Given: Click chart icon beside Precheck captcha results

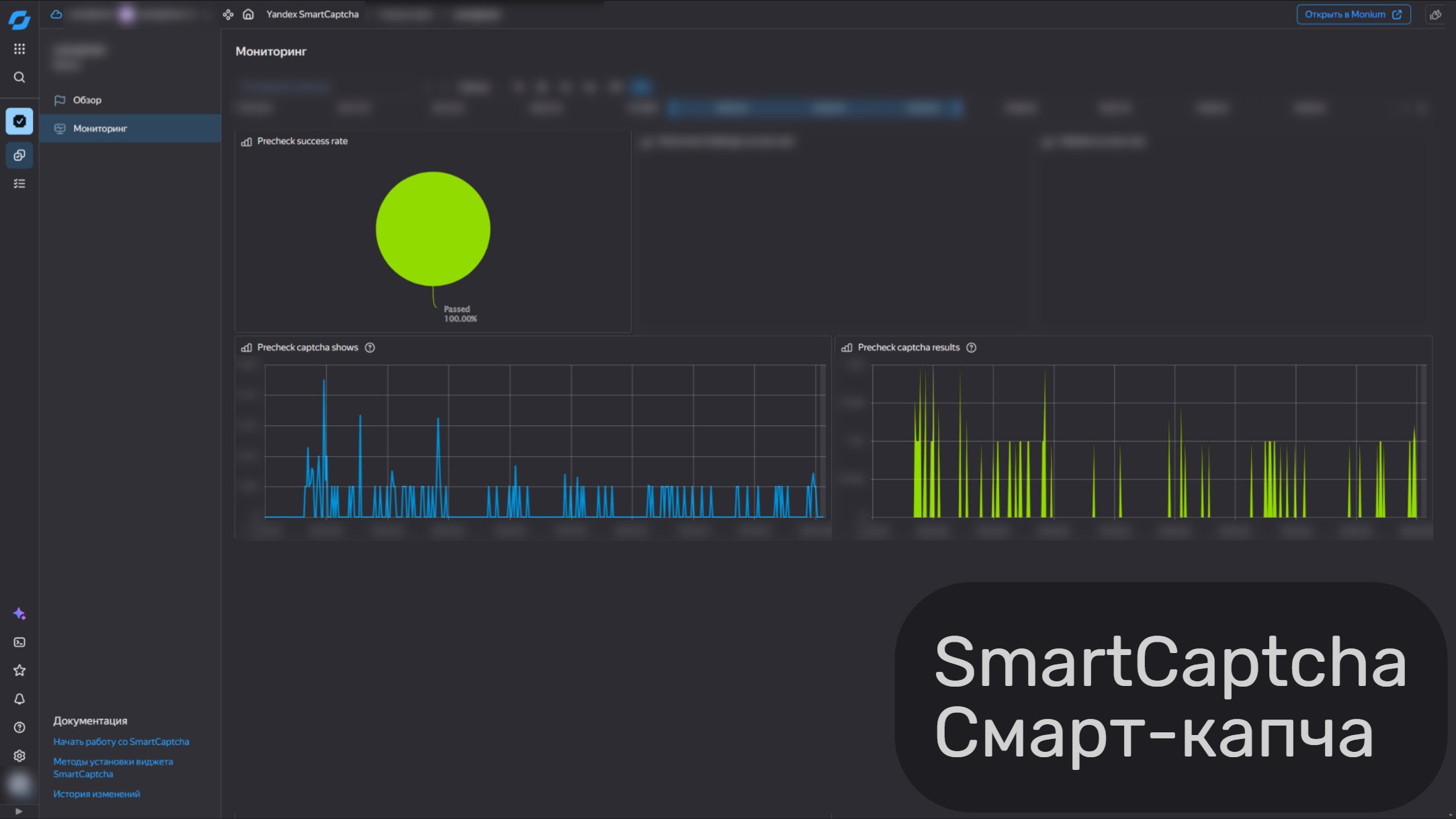Looking at the screenshot, I should click(847, 347).
